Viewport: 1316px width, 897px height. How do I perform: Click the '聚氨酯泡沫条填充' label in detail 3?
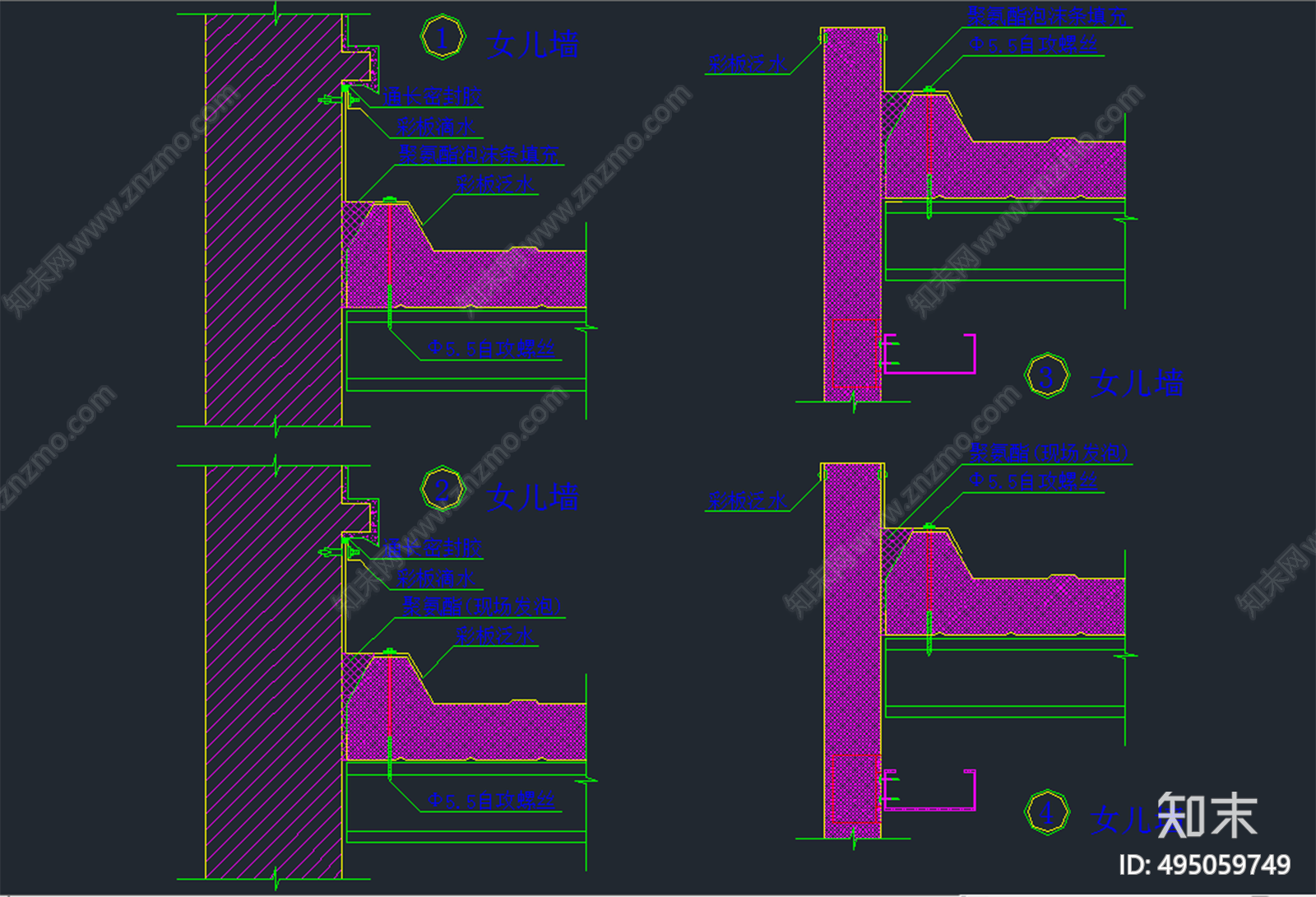1047,16
